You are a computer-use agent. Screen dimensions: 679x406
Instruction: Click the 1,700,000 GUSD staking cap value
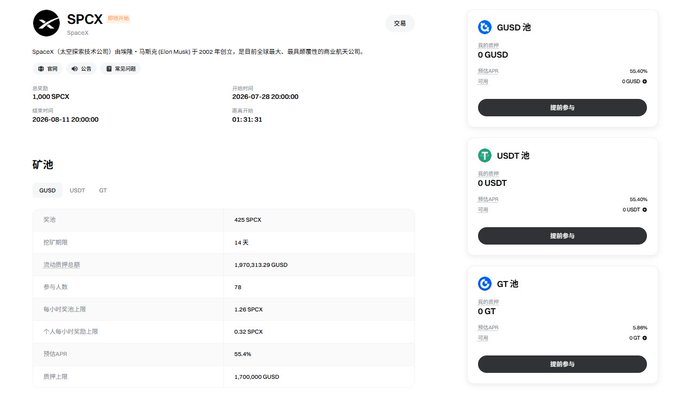(x=256, y=377)
